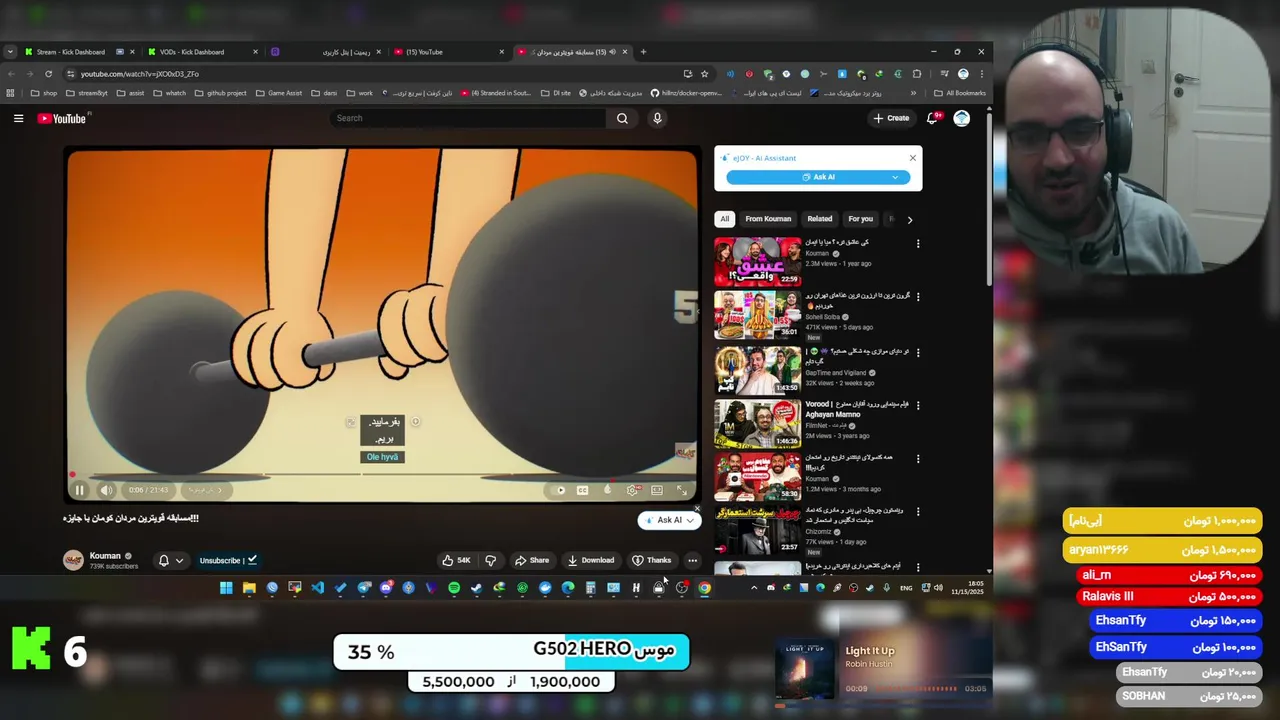The height and width of the screenshot is (720, 1280).
Task: Open options for first Kouman suggestion
Action: (918, 243)
